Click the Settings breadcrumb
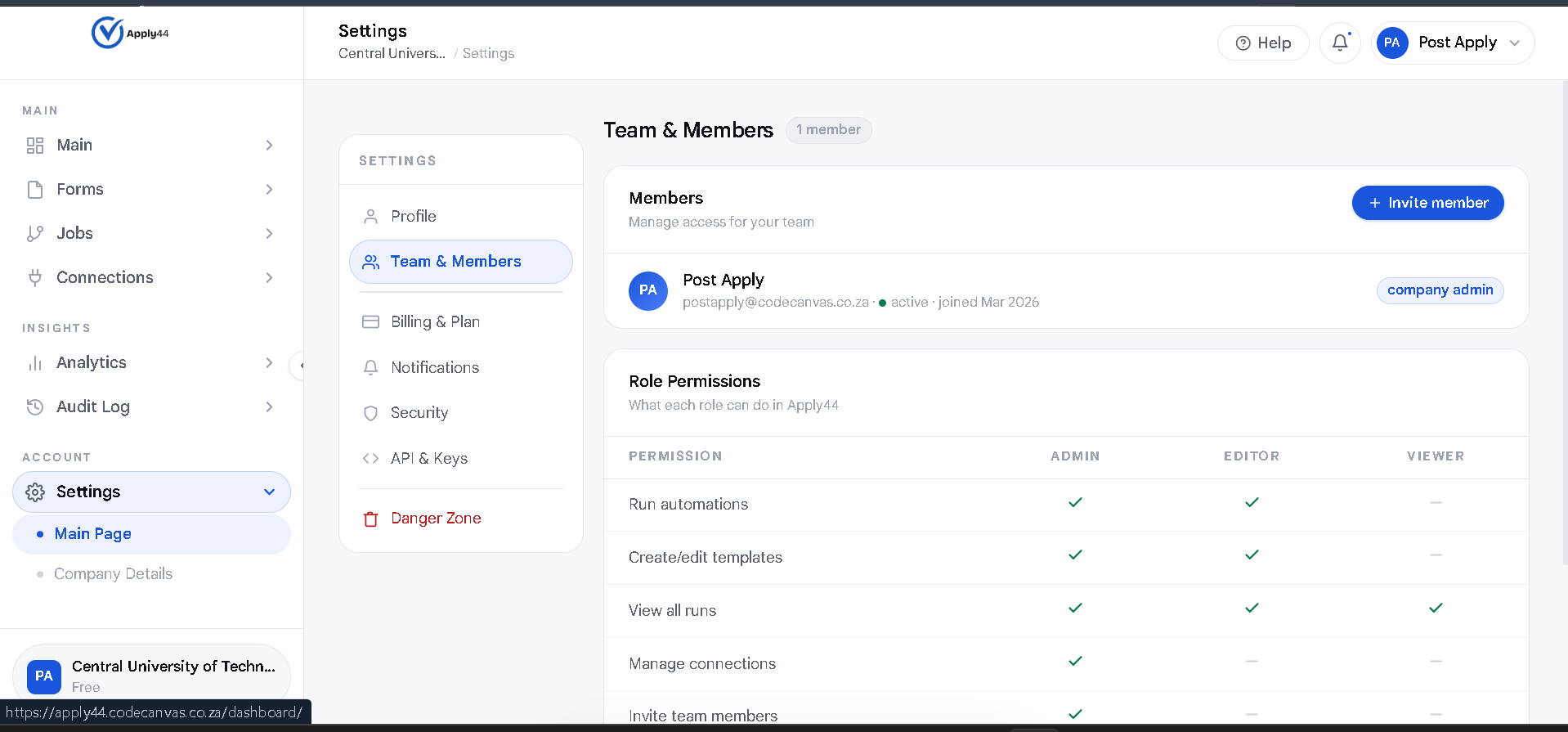The width and height of the screenshot is (1568, 732). [x=488, y=54]
